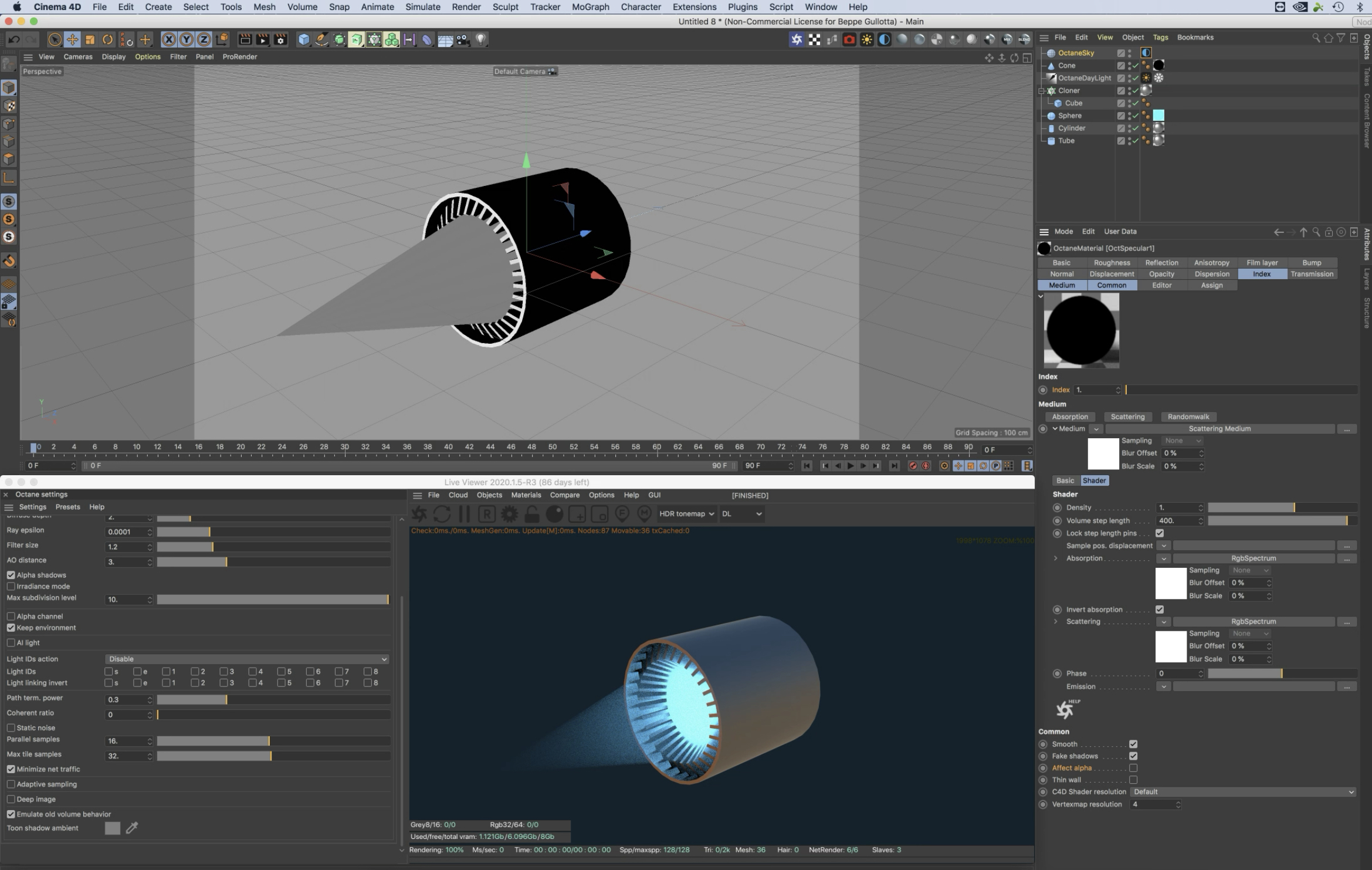The image size is (1372, 870).
Task: Click the Octane settings gear in Live Viewer
Action: coord(509,514)
